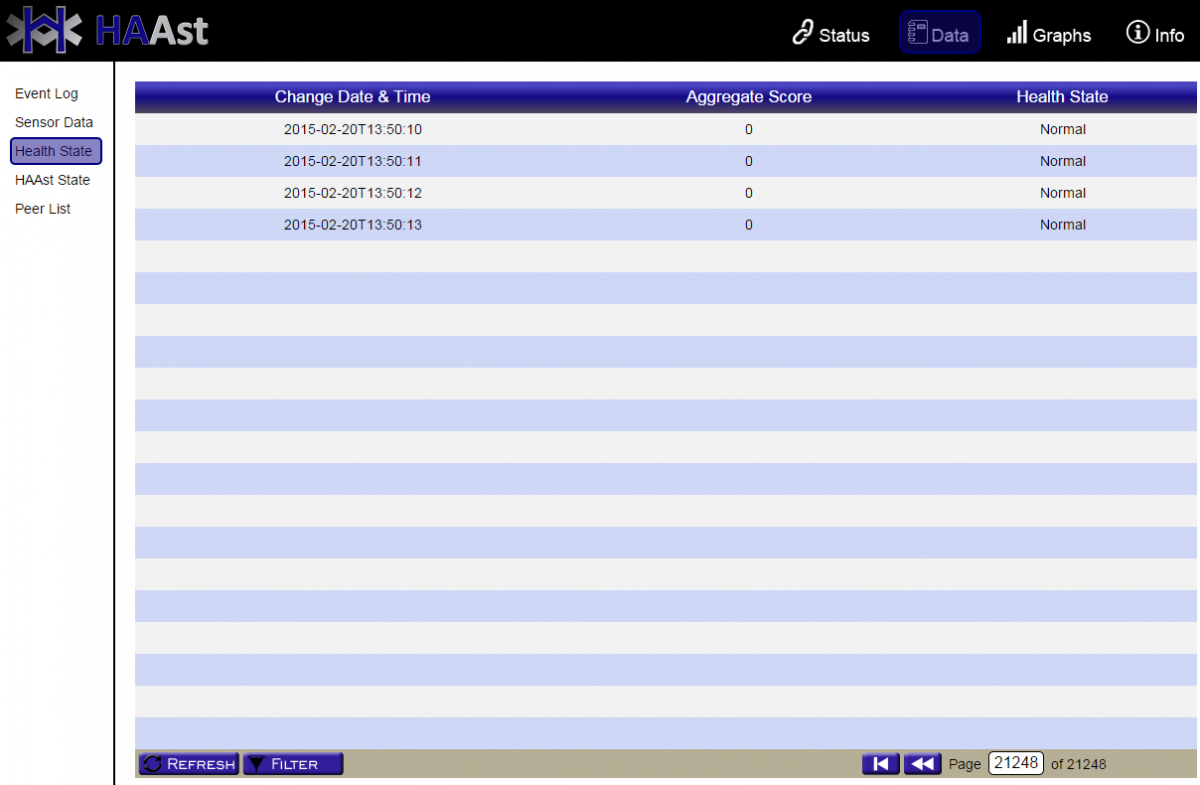Image resolution: width=1200 pixels, height=785 pixels.
Task: Select Event Log in the sidebar
Action: tap(47, 93)
